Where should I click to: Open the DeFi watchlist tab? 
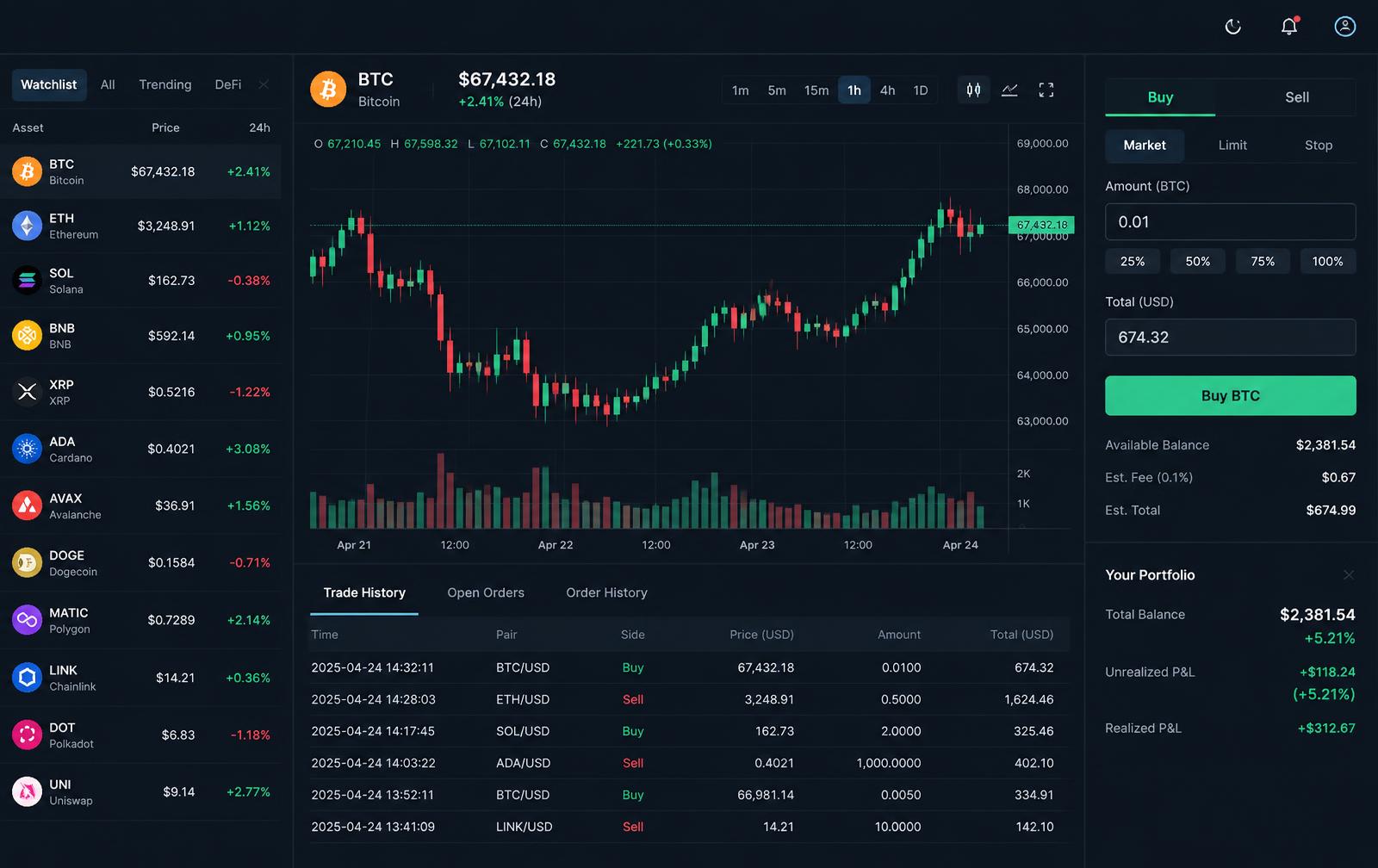click(x=228, y=84)
